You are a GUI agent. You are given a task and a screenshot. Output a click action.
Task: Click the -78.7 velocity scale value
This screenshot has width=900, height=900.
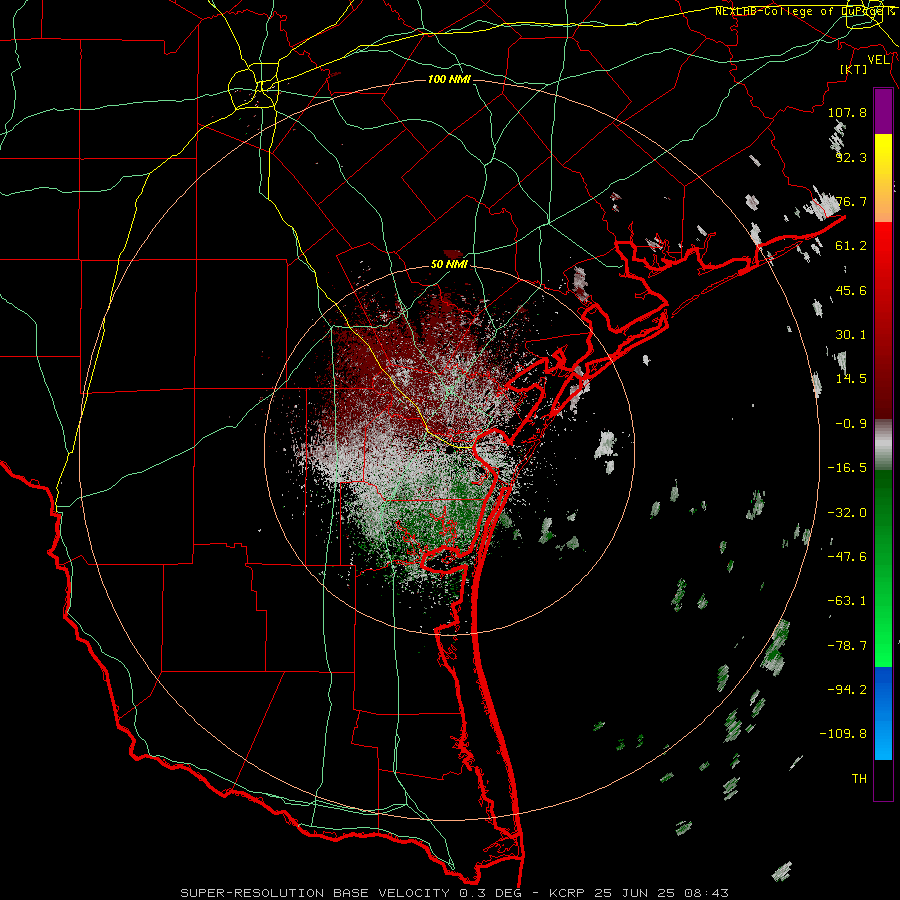[847, 646]
